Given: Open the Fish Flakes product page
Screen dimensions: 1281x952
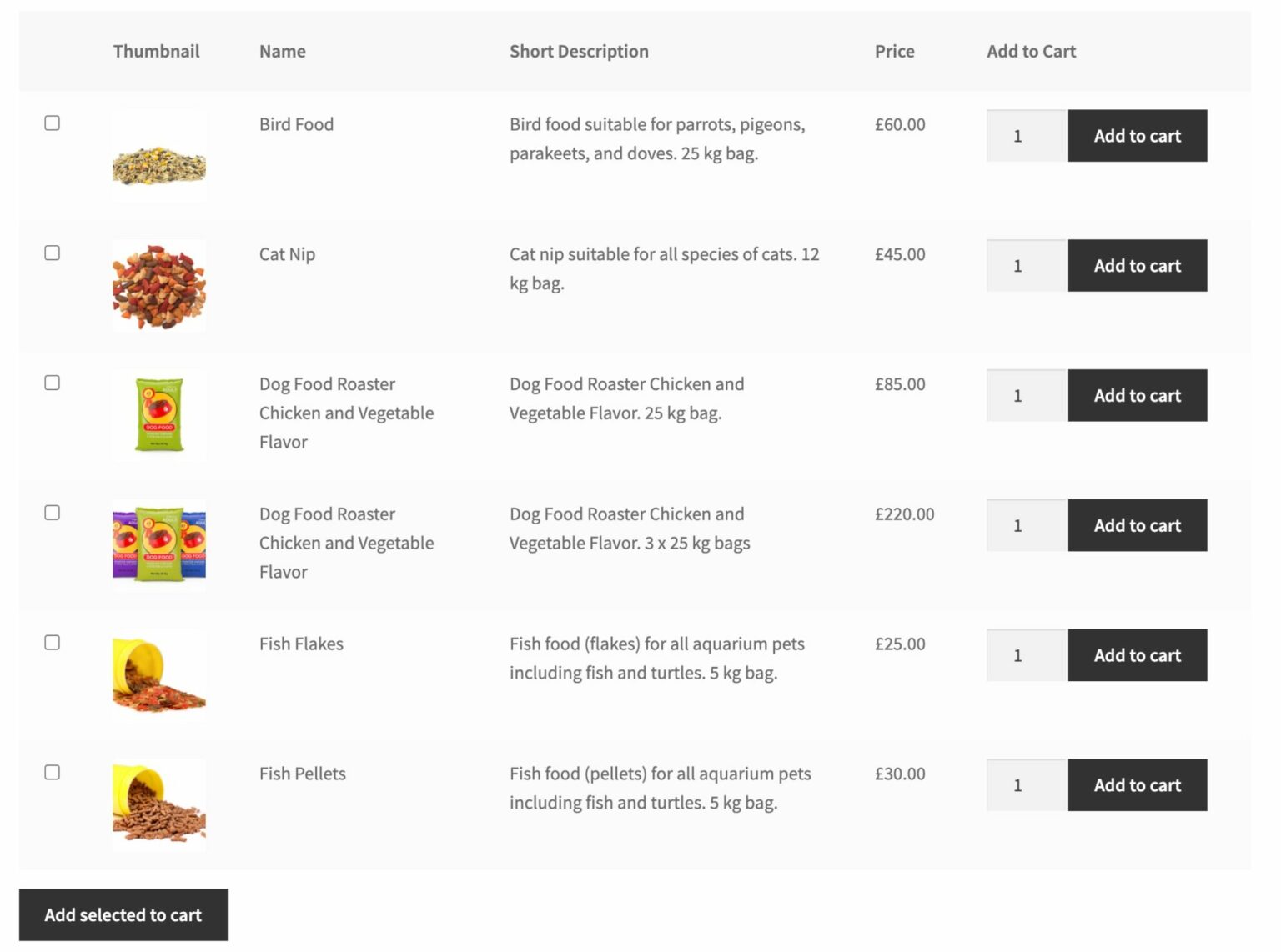Looking at the screenshot, I should click(300, 643).
